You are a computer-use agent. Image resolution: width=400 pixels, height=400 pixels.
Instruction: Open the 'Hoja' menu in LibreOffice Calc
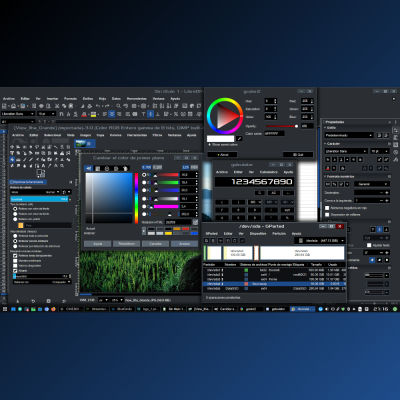(x=102, y=99)
